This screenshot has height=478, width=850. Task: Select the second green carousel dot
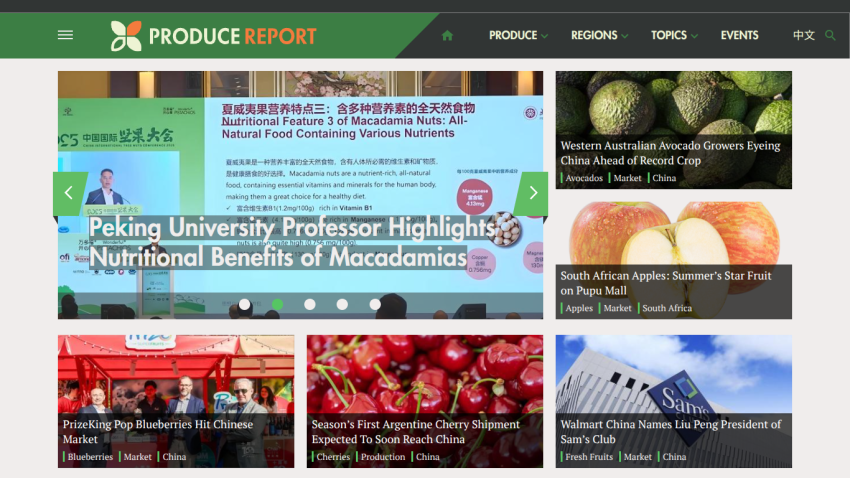pos(277,305)
